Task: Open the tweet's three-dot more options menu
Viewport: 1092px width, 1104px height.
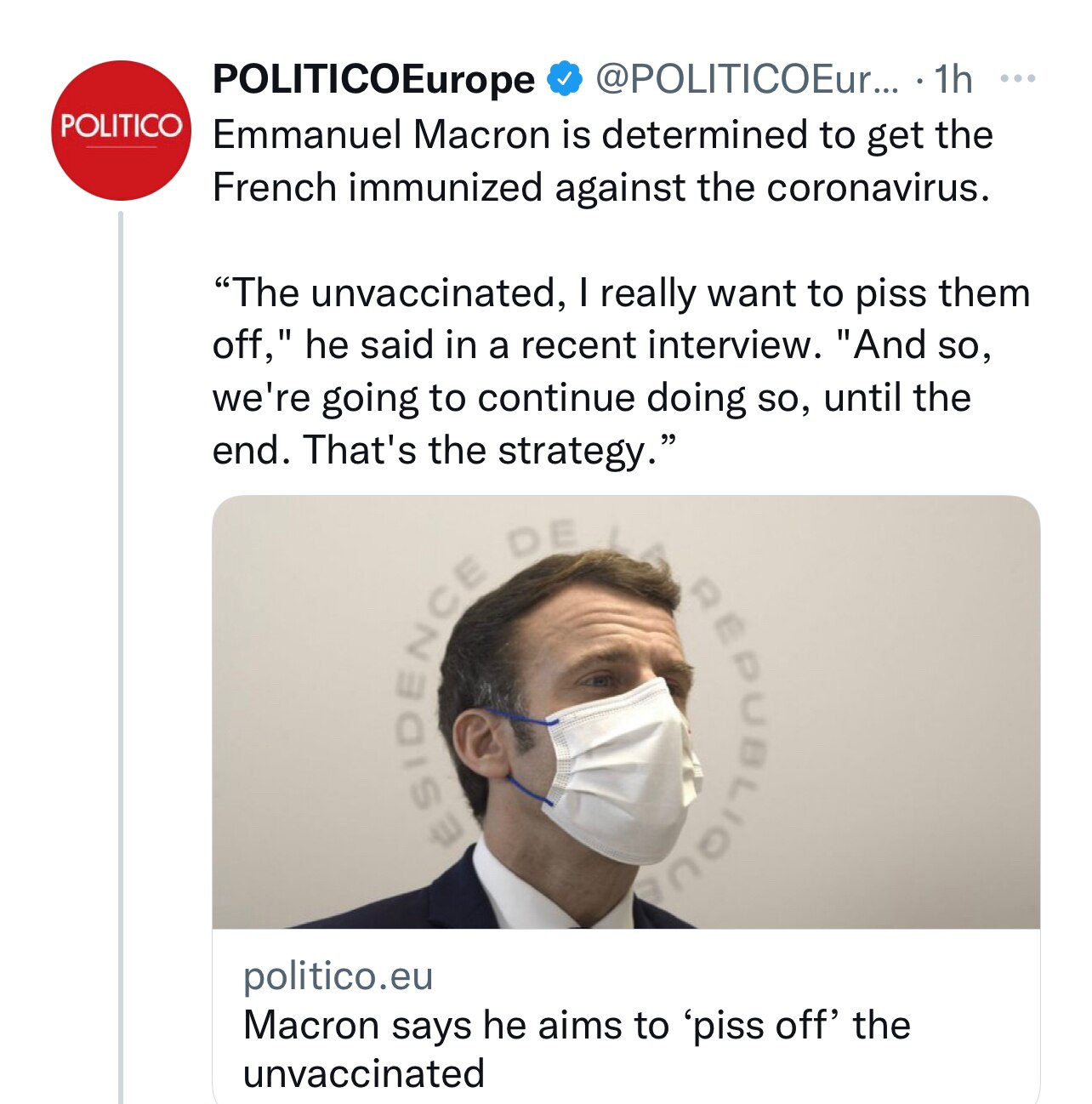Action: [x=1017, y=78]
